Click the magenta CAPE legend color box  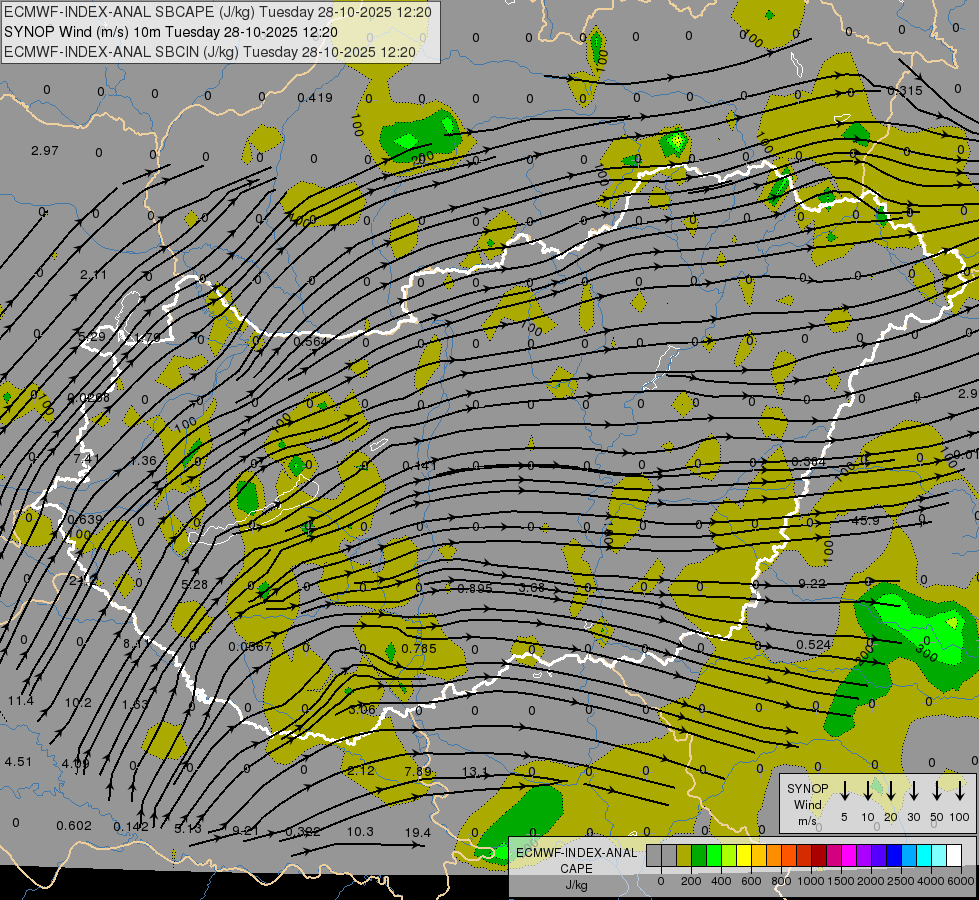coord(850,855)
